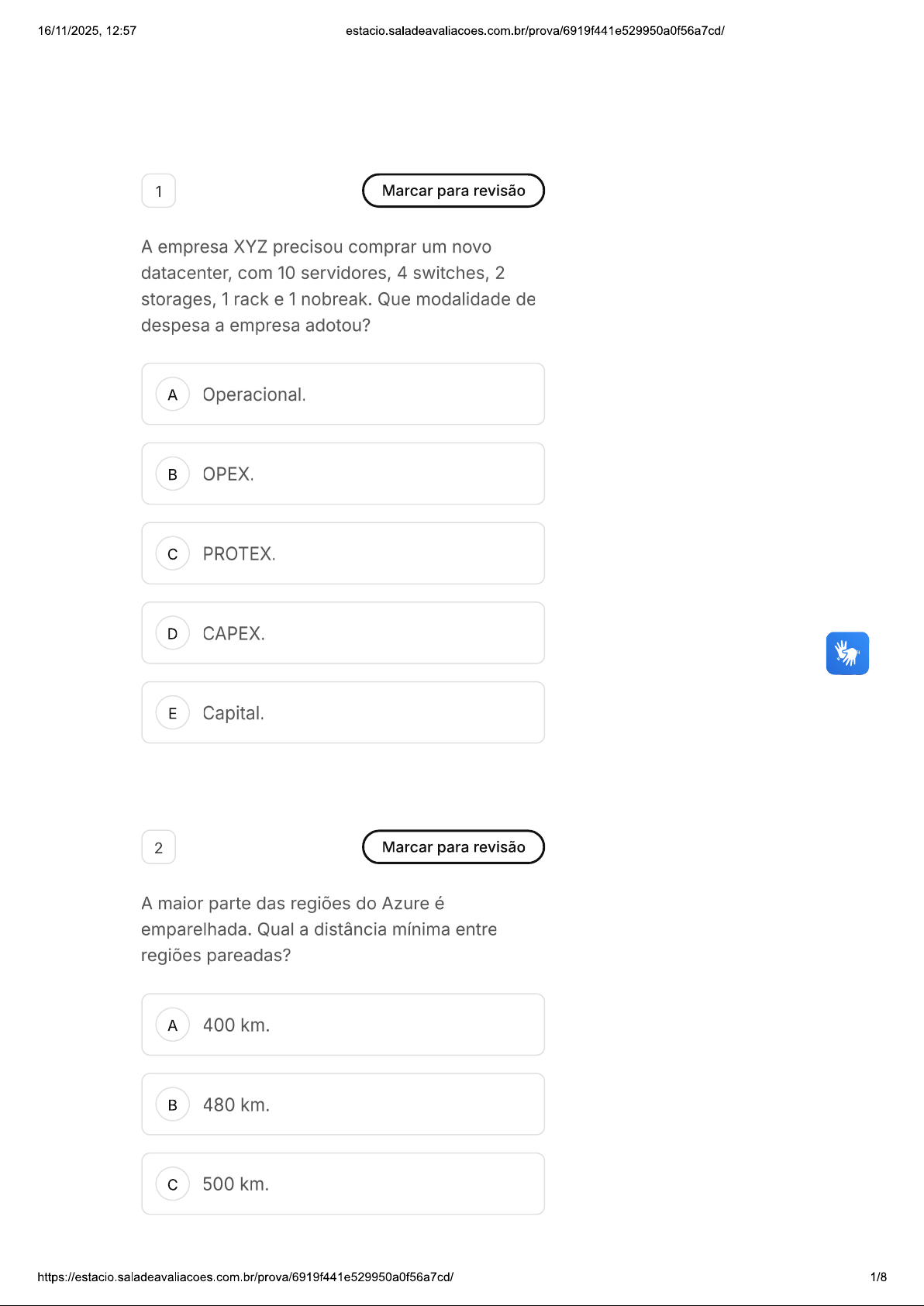Click the letter A circle beside 'Operacional.'
The image size is (924, 1306).
point(173,395)
